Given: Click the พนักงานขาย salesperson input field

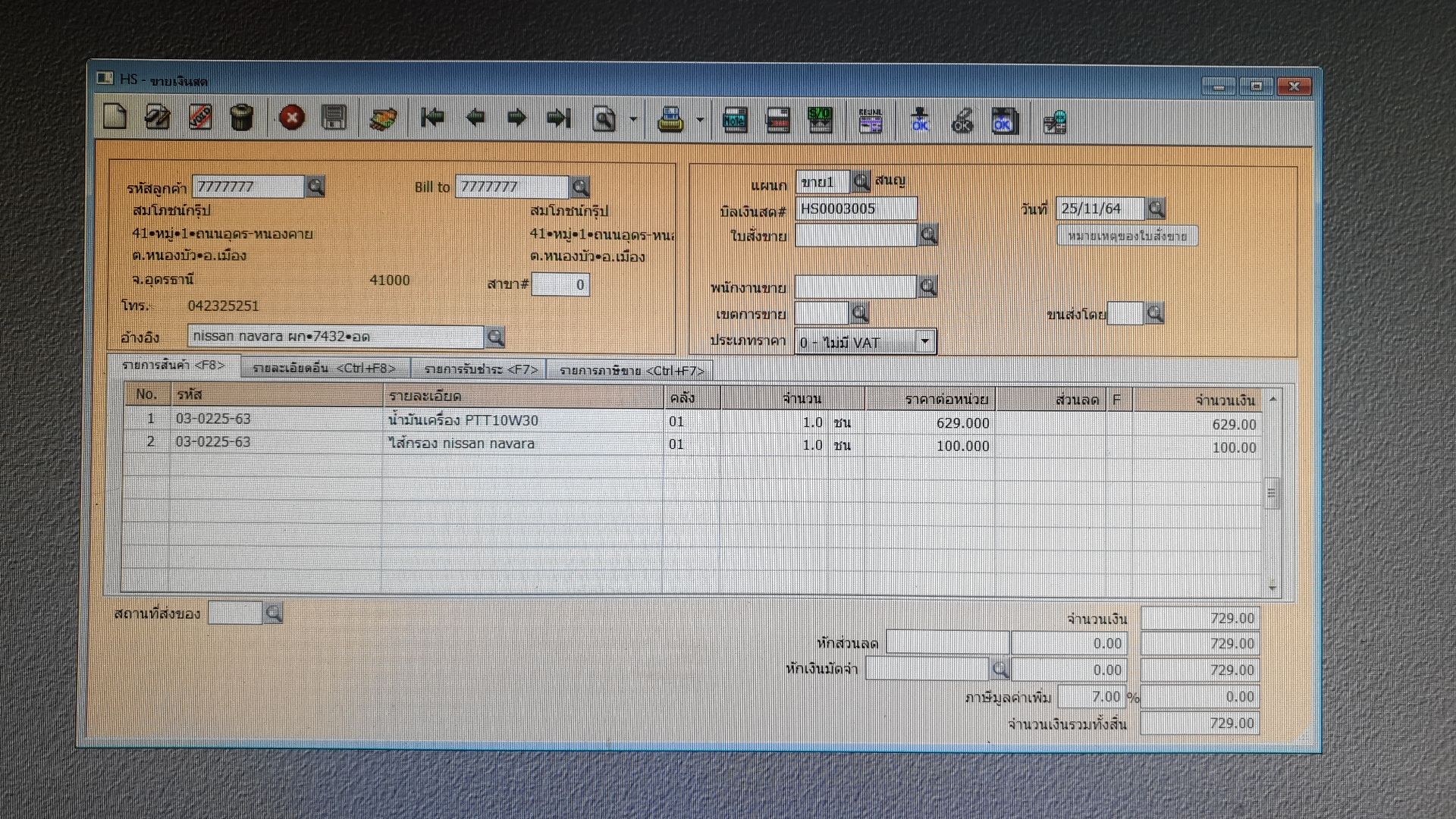Looking at the screenshot, I should 855,287.
